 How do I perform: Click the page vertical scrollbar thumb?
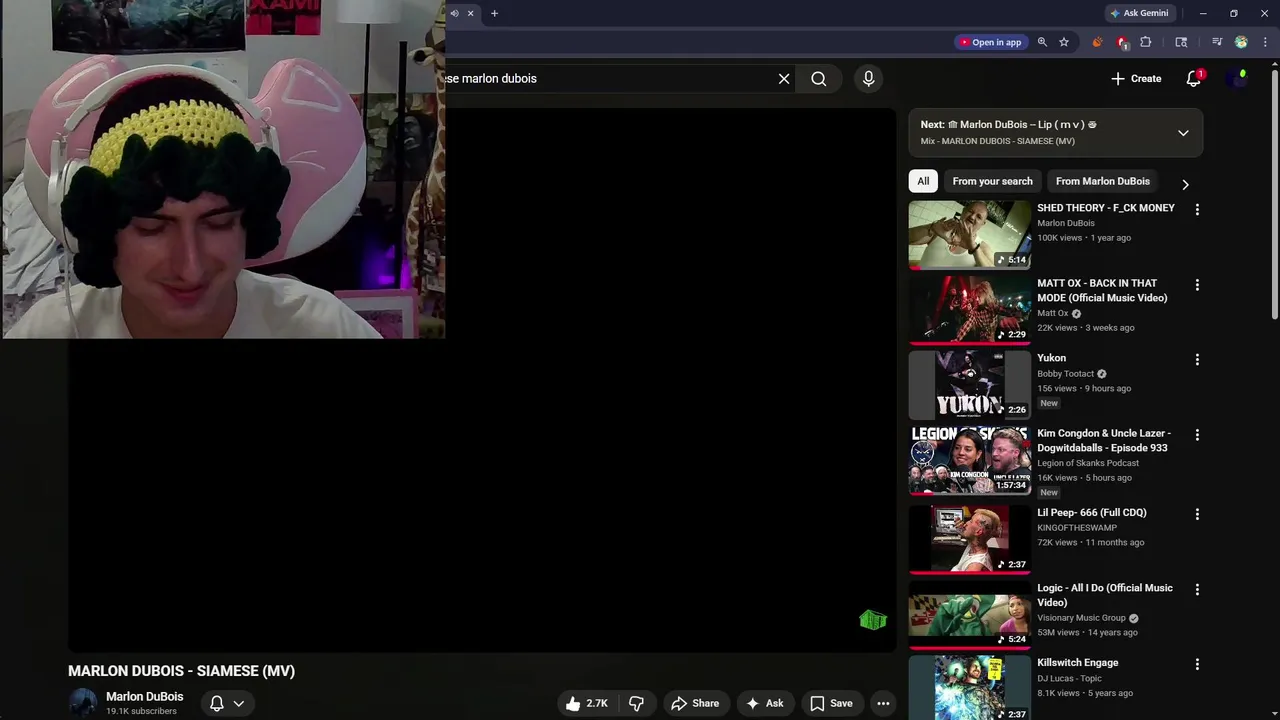[1274, 194]
